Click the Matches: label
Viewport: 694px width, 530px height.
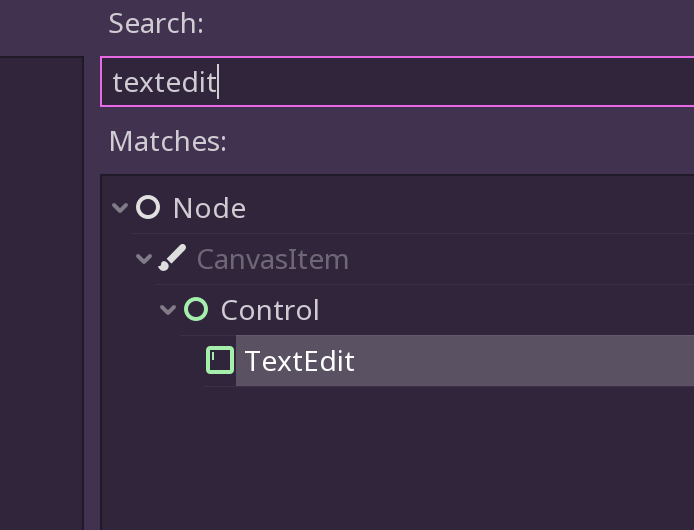click(x=168, y=141)
